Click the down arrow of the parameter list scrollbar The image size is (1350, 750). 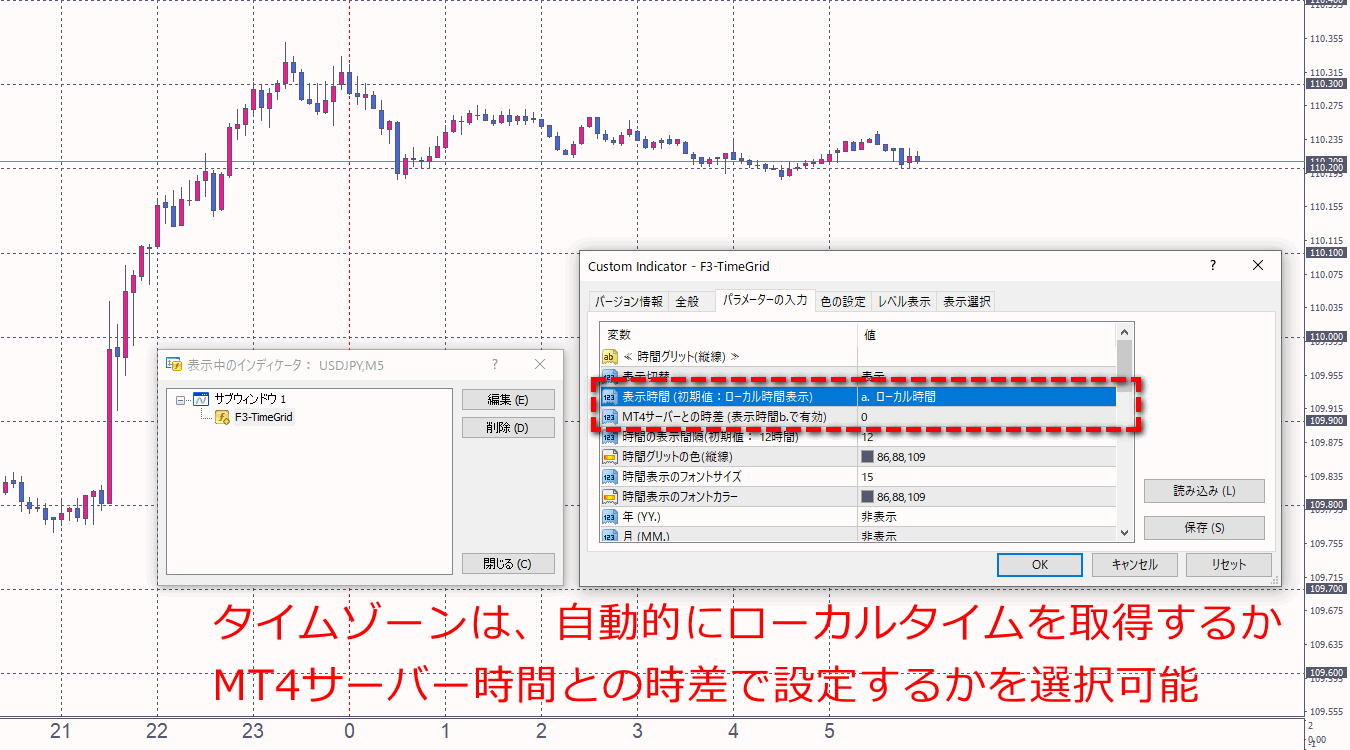(1123, 531)
